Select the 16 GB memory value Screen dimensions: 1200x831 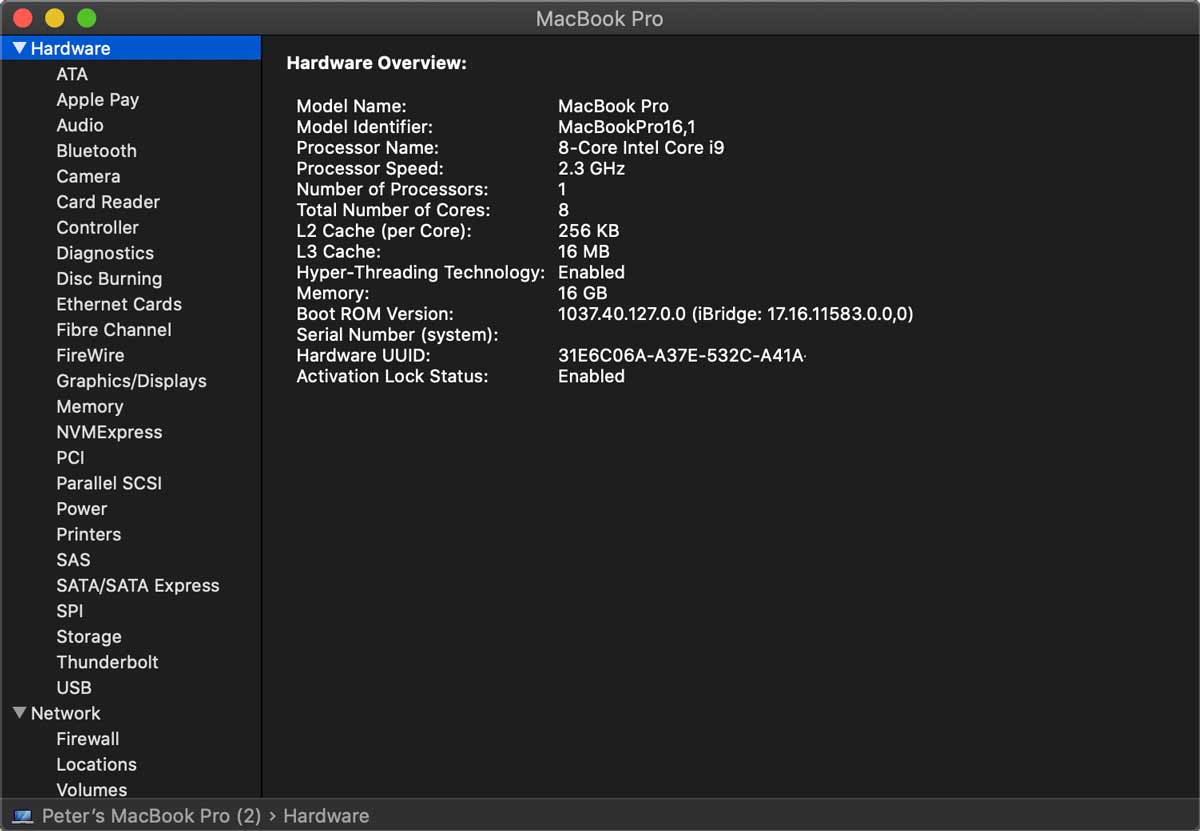point(582,293)
